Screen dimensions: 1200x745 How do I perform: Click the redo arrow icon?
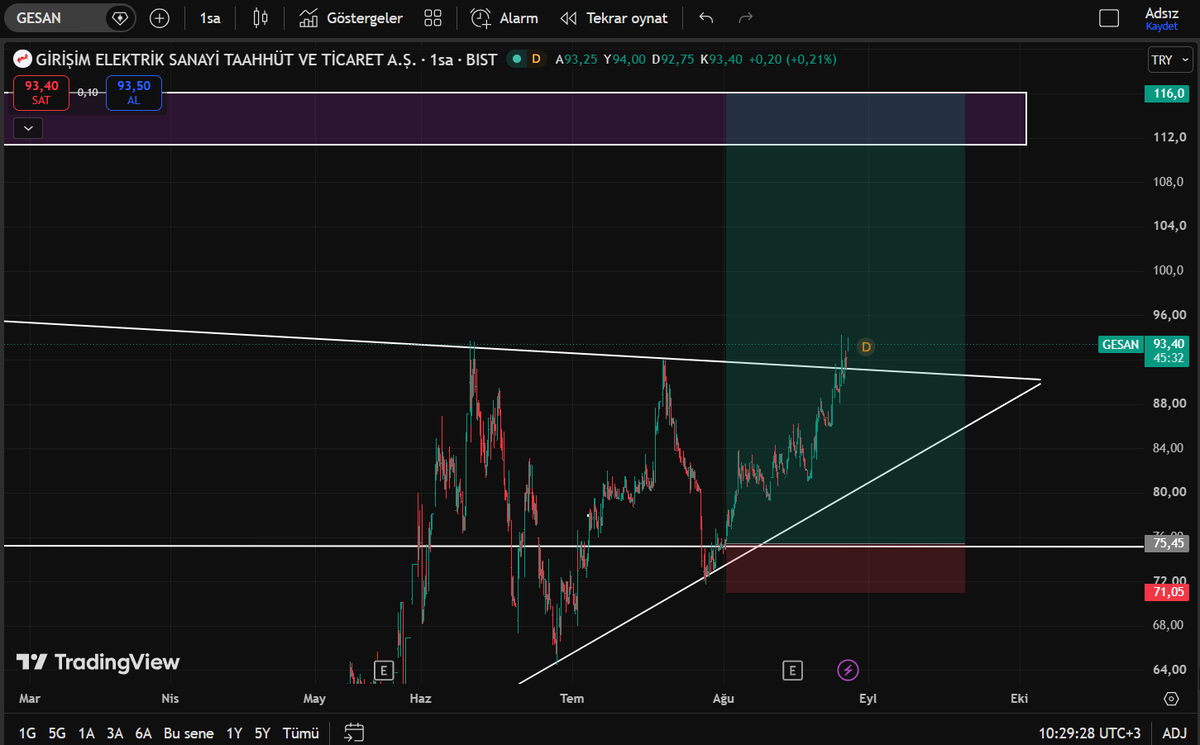745,18
